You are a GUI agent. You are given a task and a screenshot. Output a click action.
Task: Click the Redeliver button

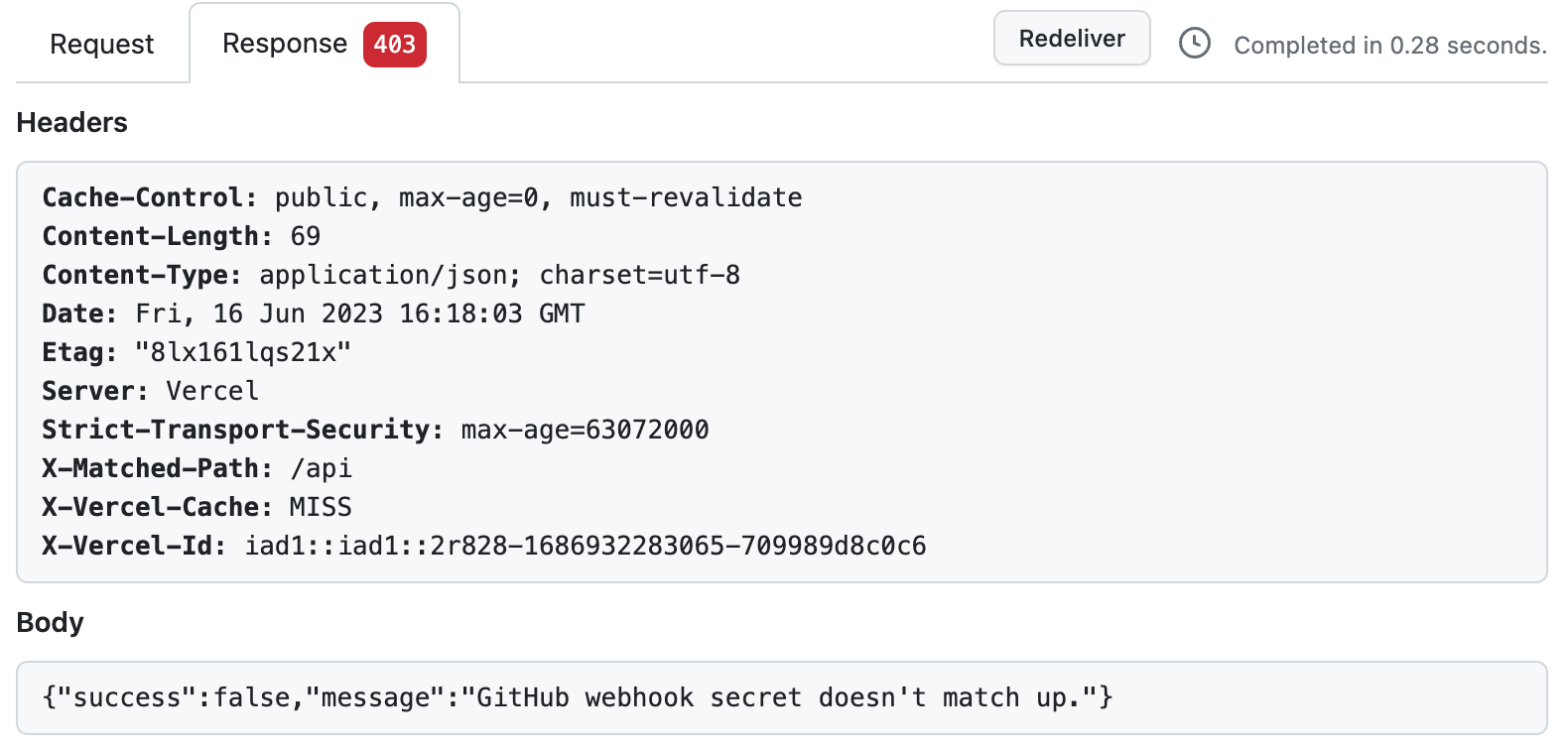pos(1071,38)
